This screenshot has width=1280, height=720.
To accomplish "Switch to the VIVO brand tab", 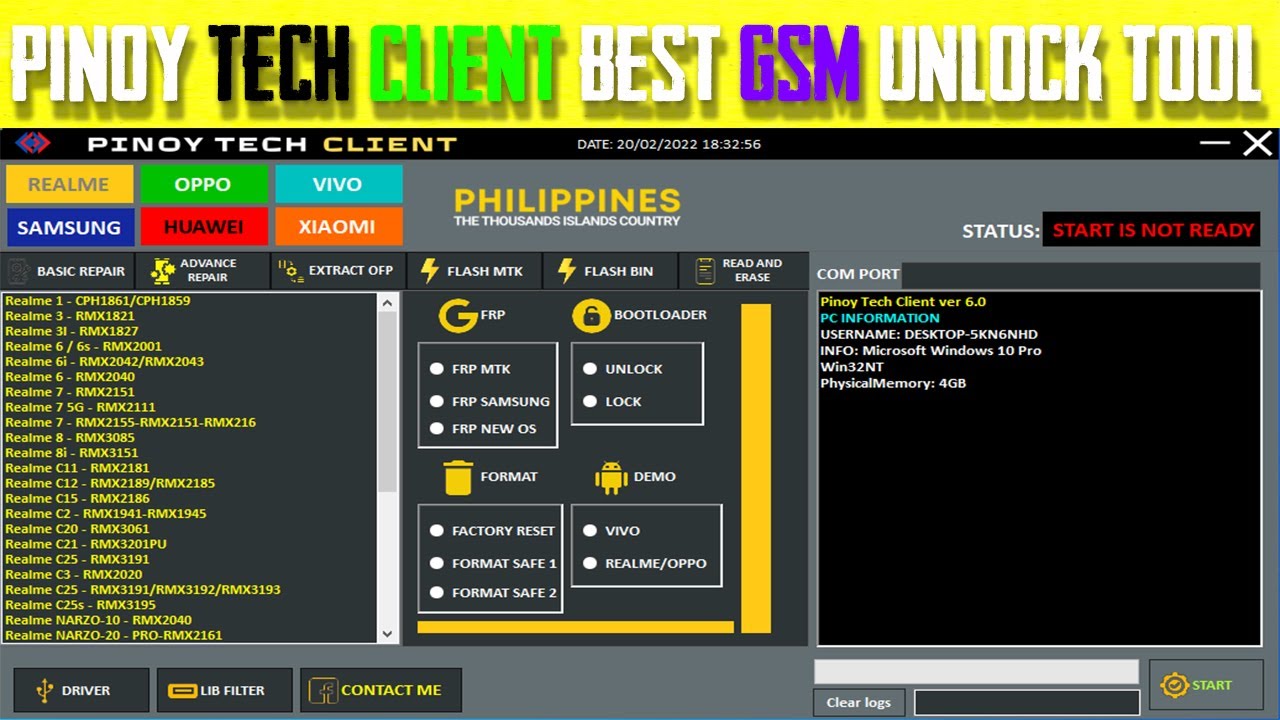I will [x=338, y=184].
